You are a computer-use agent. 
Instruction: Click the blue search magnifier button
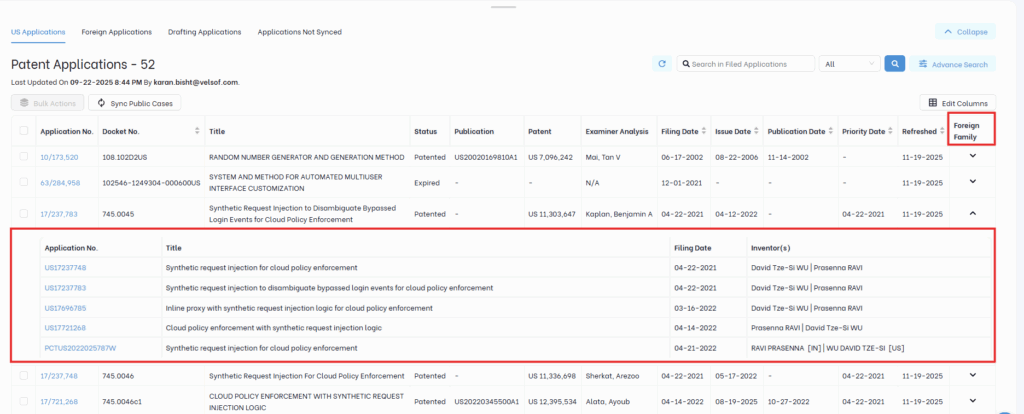[895, 64]
